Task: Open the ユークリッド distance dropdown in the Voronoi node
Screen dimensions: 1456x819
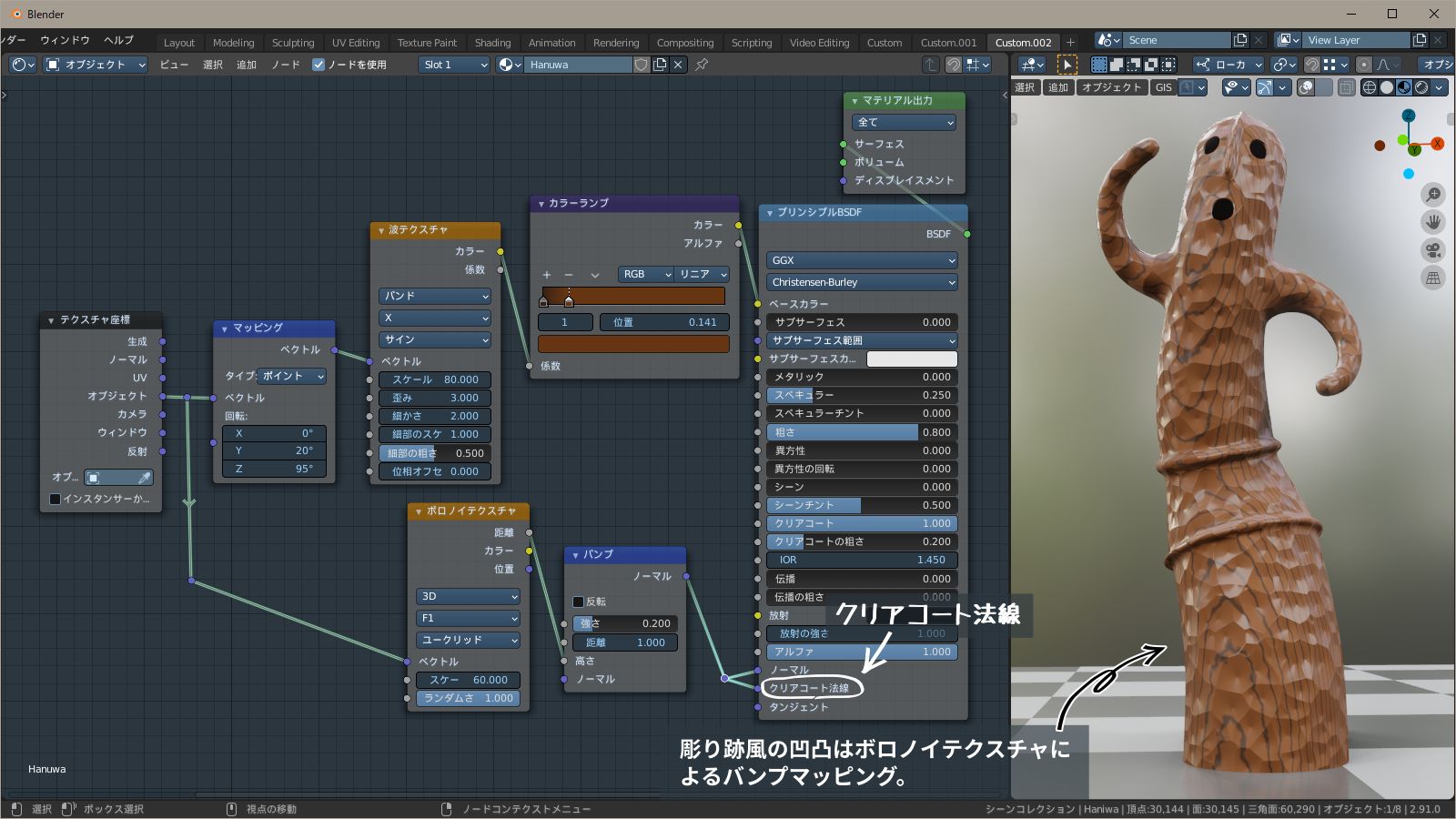Action: point(469,640)
